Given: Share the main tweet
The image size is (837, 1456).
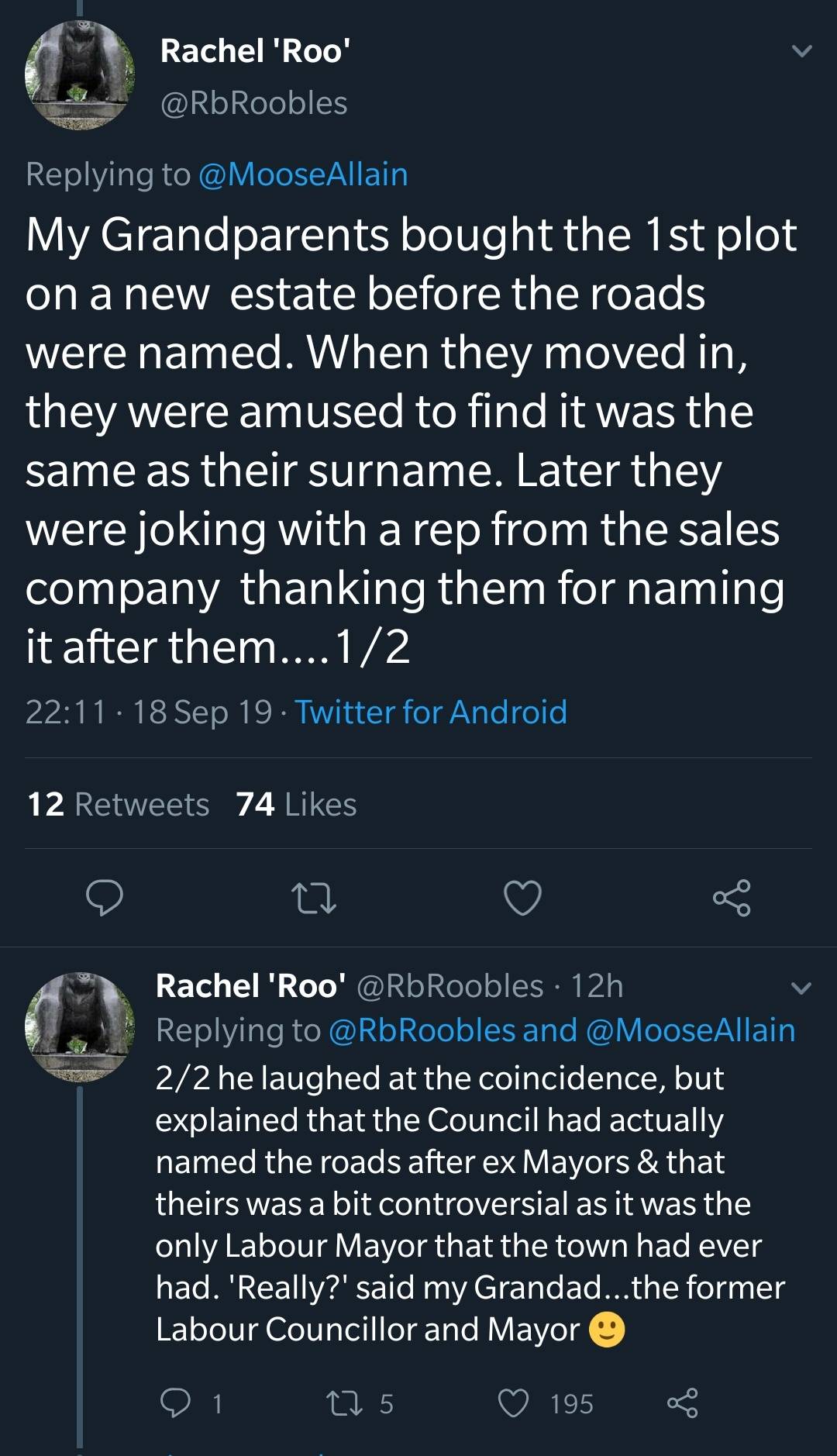Looking at the screenshot, I should click(732, 898).
